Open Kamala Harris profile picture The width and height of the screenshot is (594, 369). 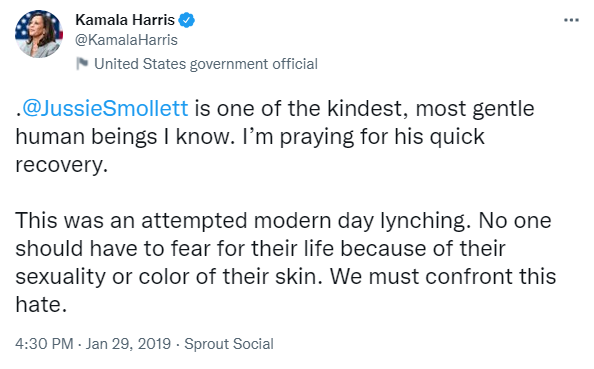(x=38, y=34)
